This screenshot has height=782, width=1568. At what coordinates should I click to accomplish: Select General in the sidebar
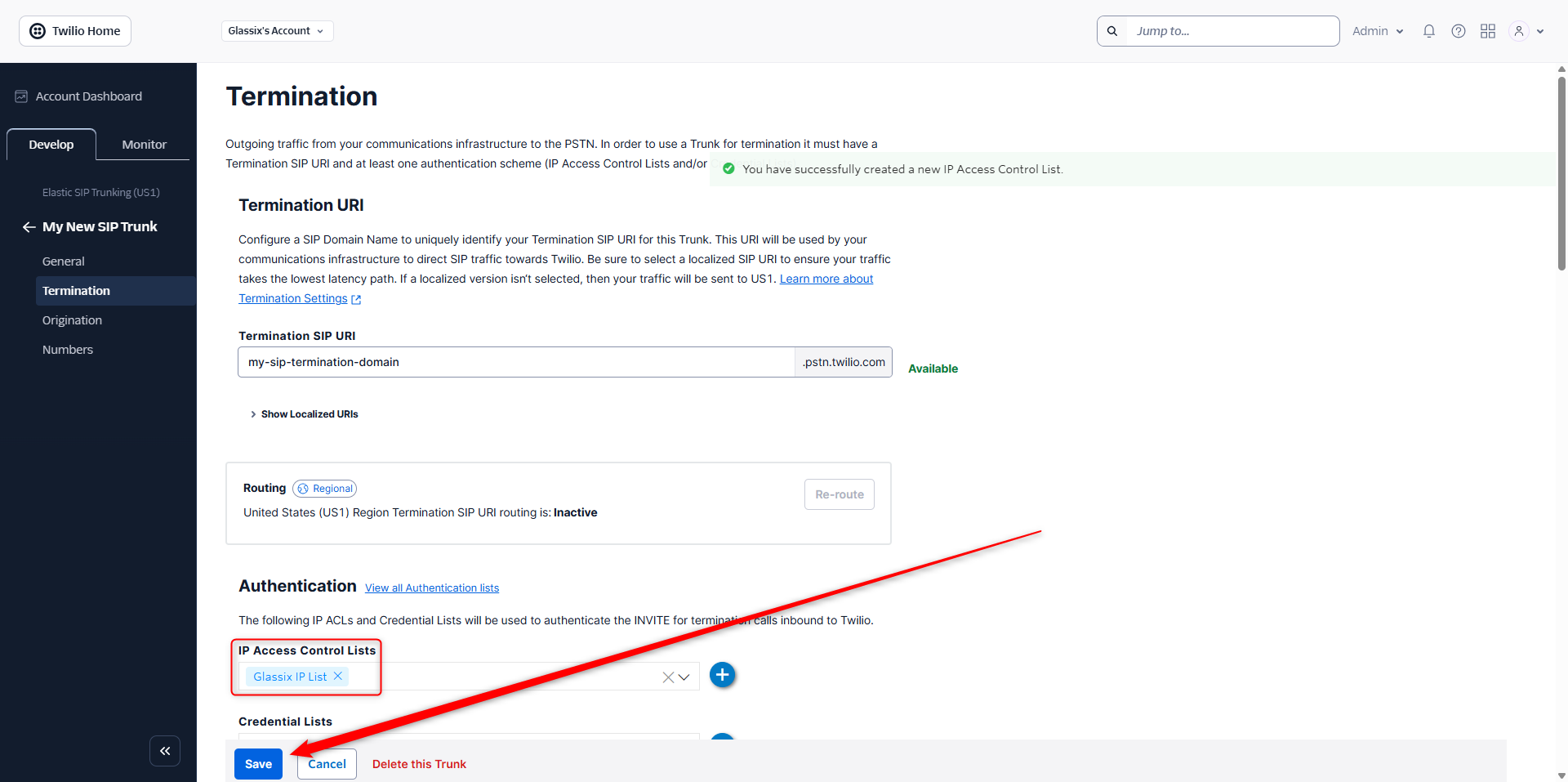pyautogui.click(x=64, y=261)
